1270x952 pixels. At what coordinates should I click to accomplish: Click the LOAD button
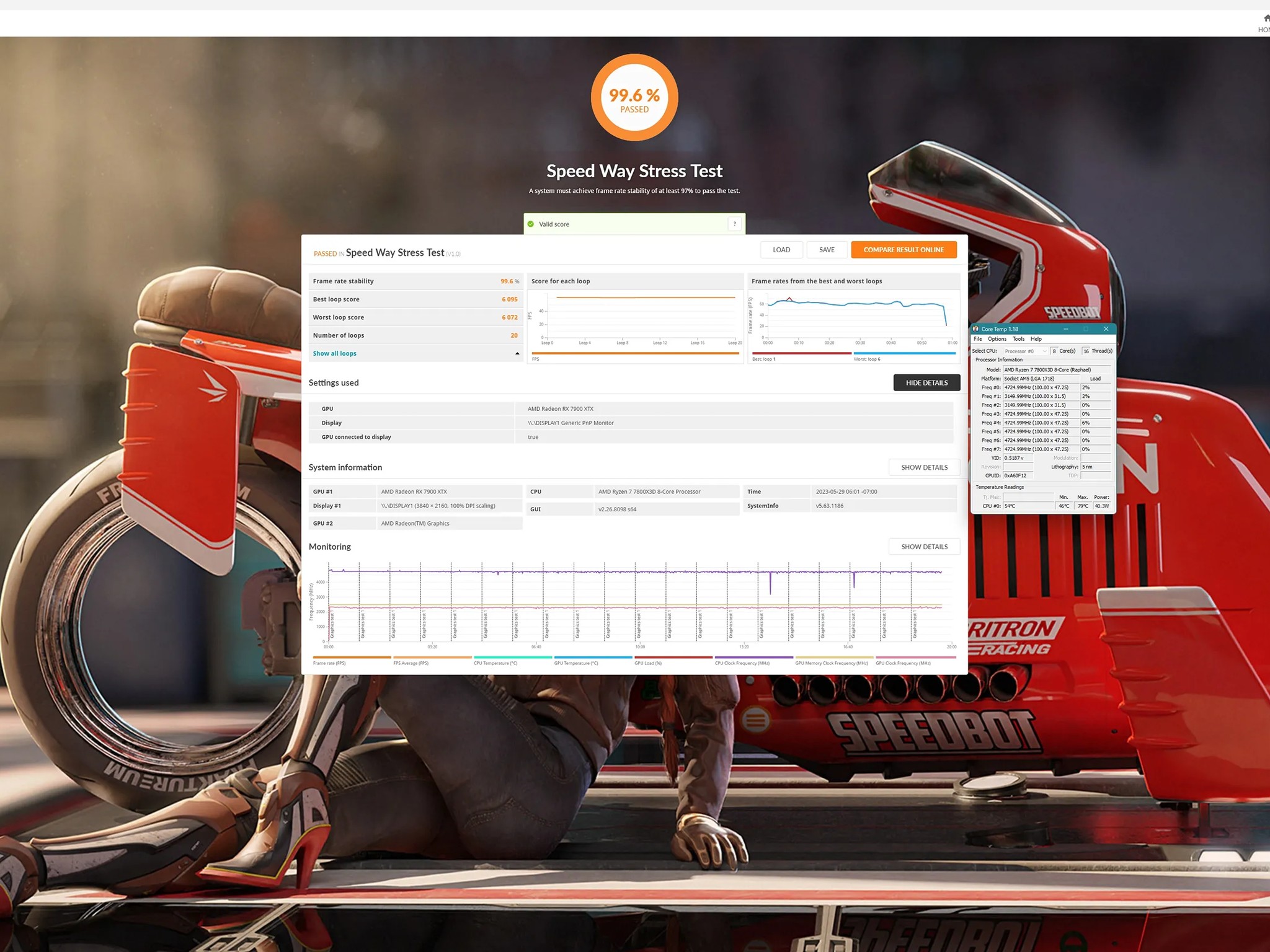(x=781, y=250)
